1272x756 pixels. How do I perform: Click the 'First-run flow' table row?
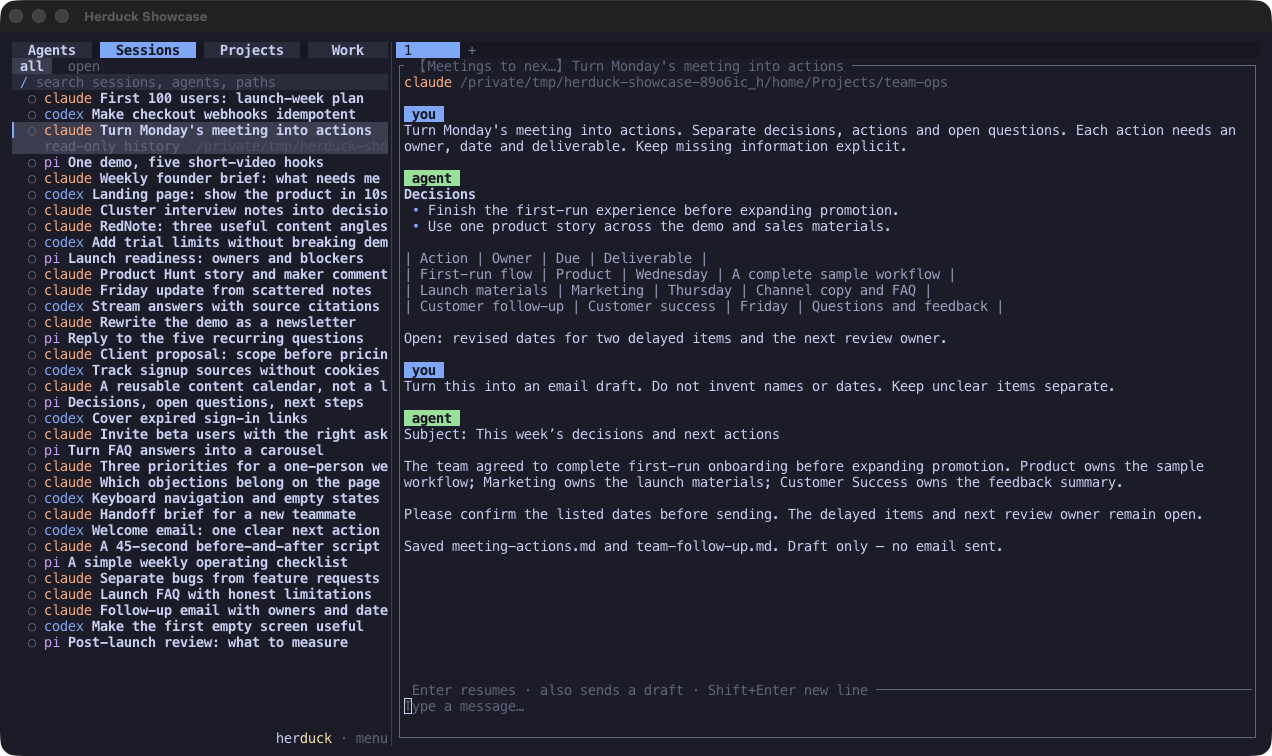pyautogui.click(x=680, y=274)
